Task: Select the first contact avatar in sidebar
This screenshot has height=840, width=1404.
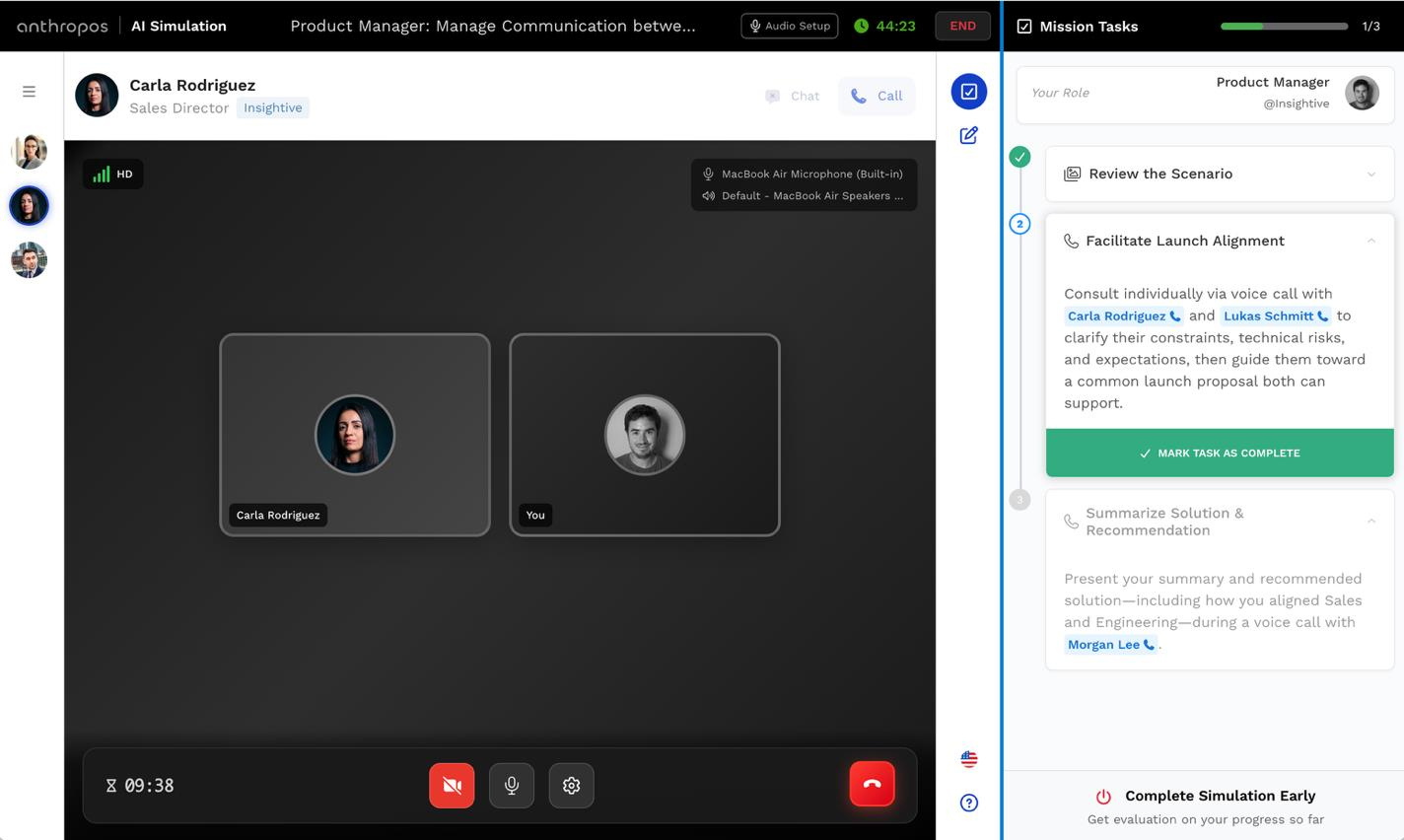Action: [x=29, y=152]
